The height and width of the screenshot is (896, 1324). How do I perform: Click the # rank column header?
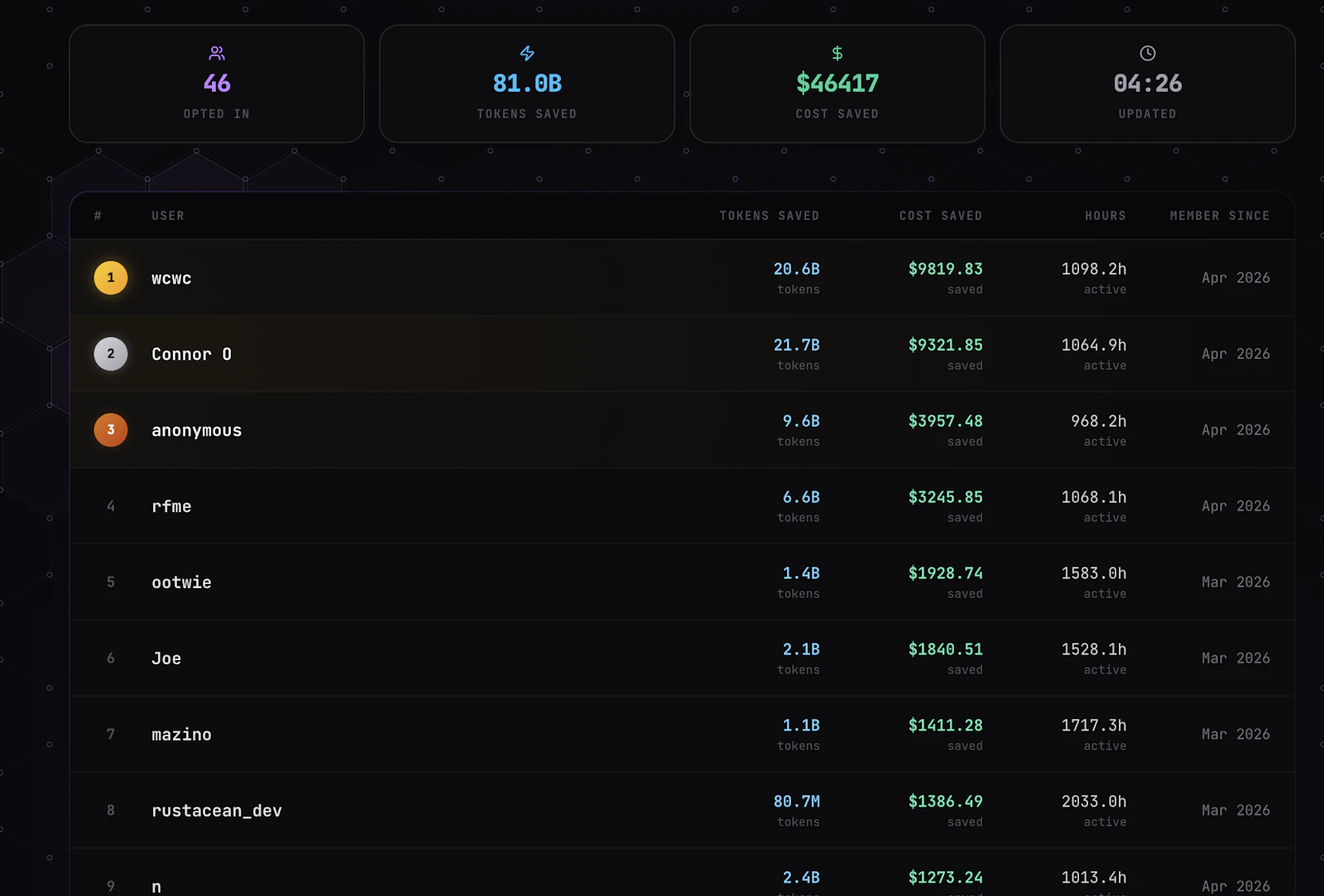pos(98,216)
